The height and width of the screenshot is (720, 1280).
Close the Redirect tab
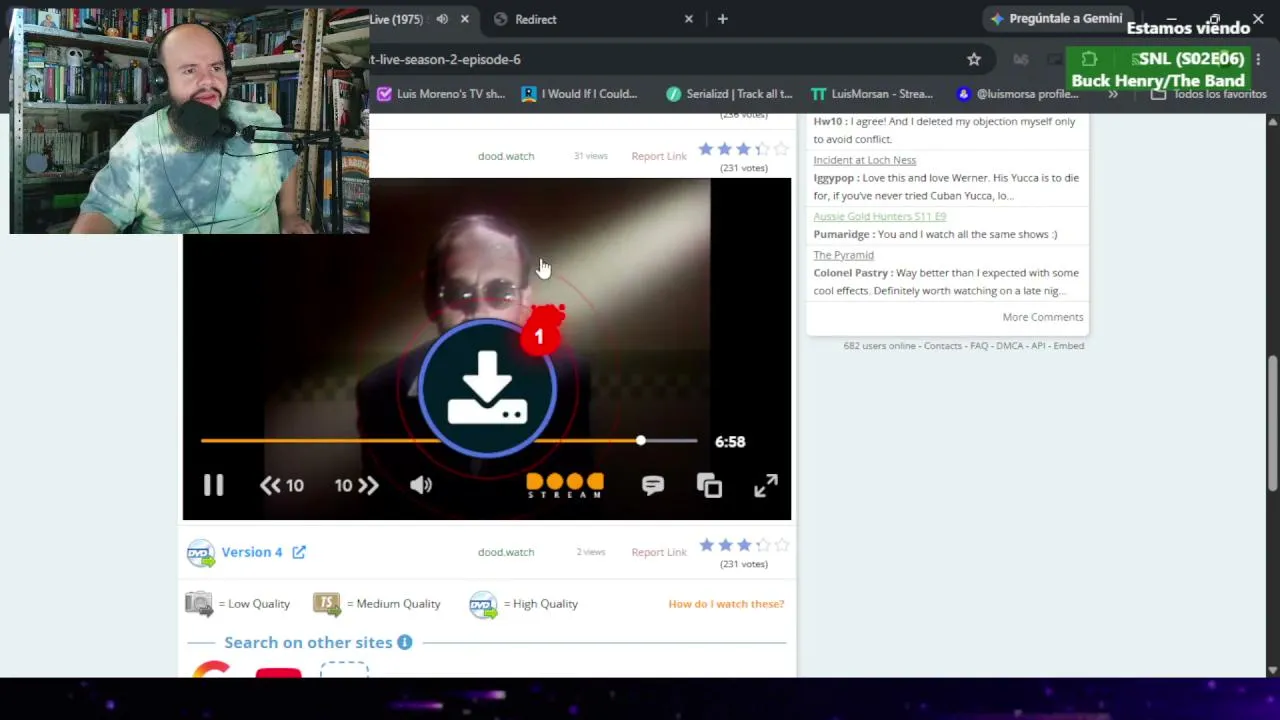coord(688,19)
